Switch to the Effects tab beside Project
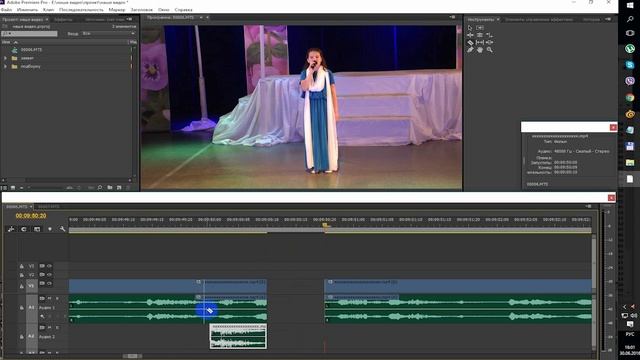The width and height of the screenshot is (640, 360). tap(63, 19)
